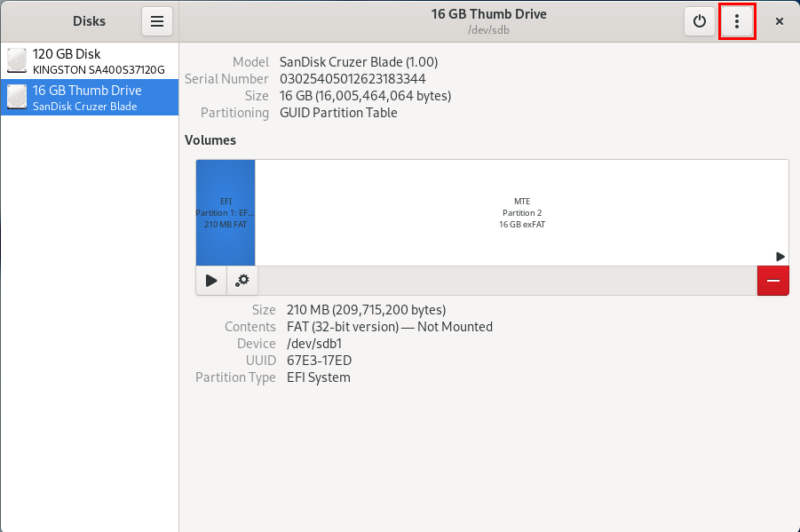Select the EFI Partition 1 volume block
Viewport: 800px width, 532px height.
click(226, 212)
